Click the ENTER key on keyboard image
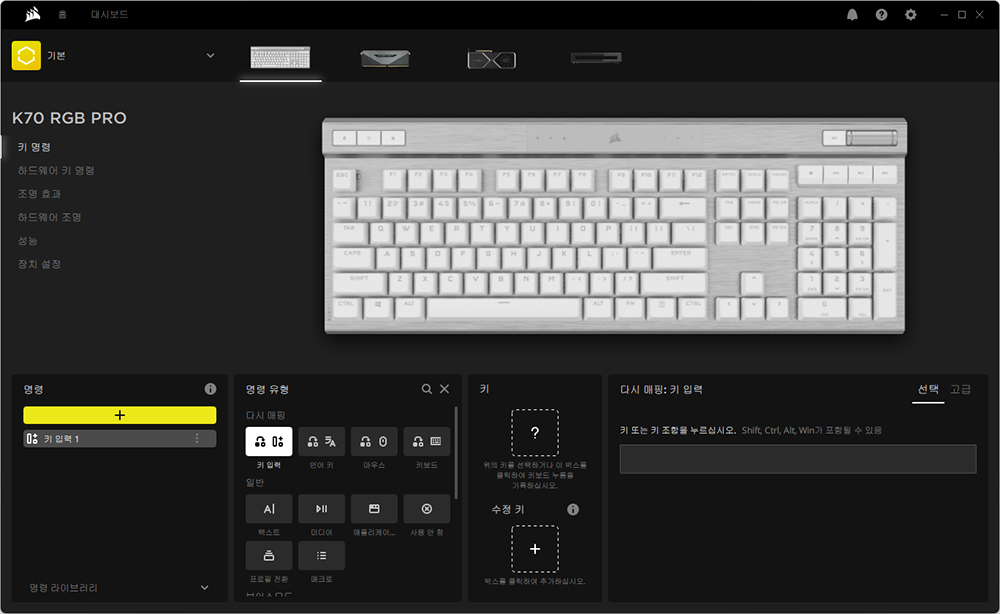This screenshot has height=614, width=1000. 680,257
